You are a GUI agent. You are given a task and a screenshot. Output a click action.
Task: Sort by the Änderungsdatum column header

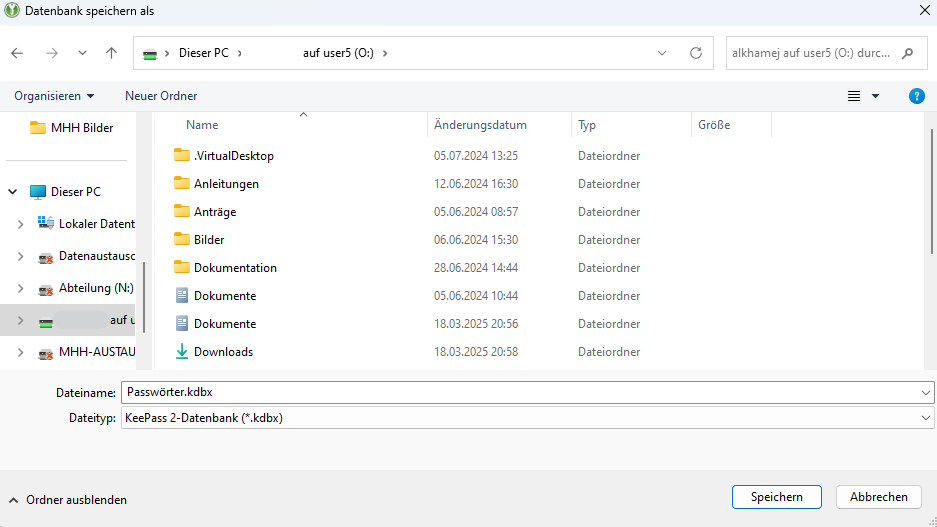480,125
